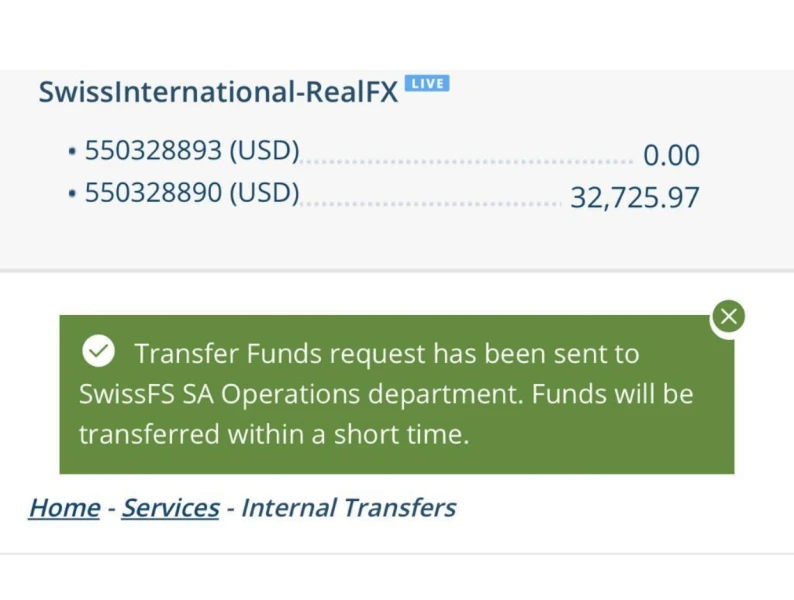Click the bullet beside account 550328890

pyautogui.click(x=72, y=194)
